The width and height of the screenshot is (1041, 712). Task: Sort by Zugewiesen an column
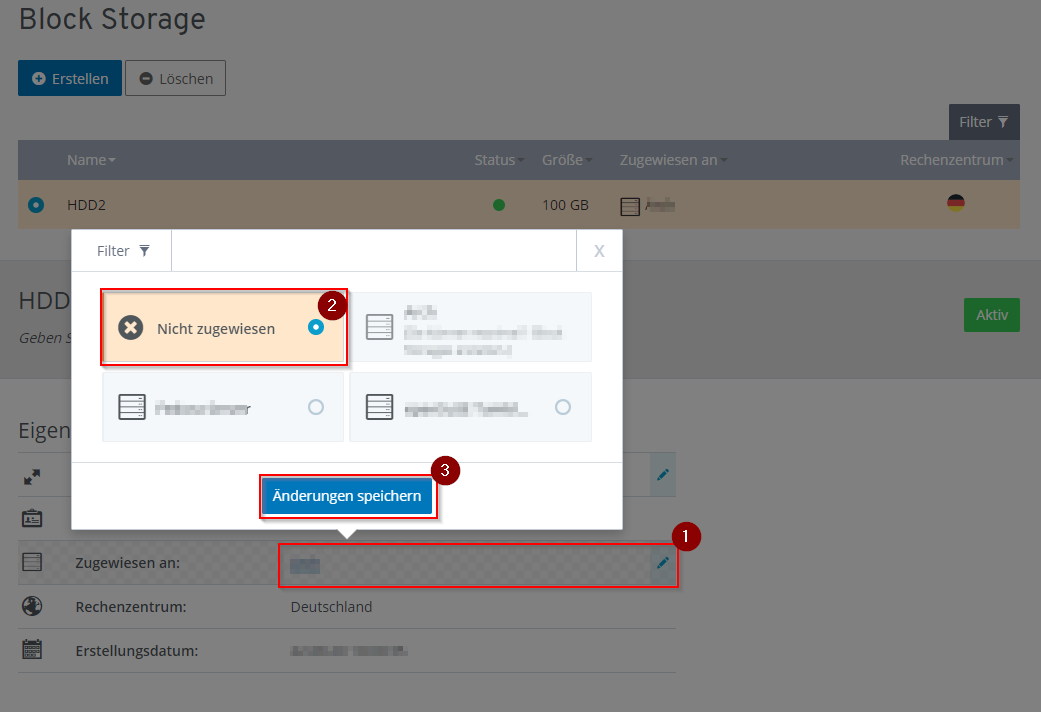point(673,160)
